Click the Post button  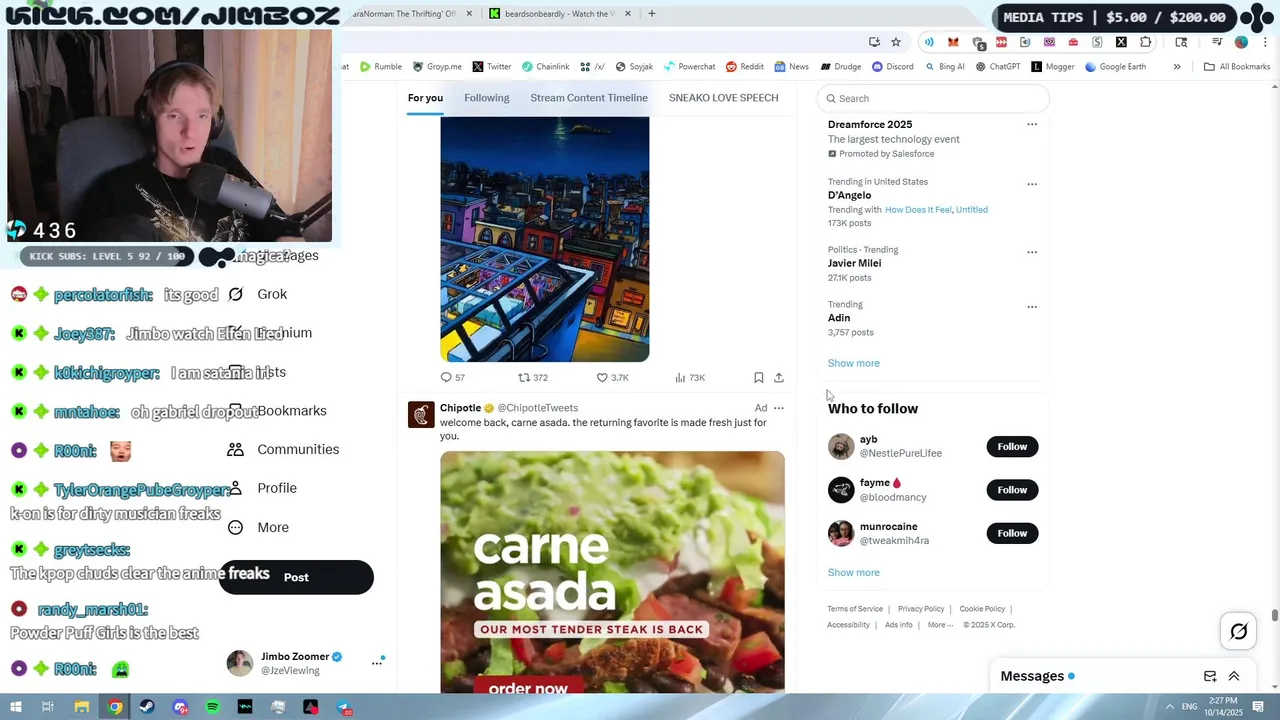pyautogui.click(x=296, y=577)
